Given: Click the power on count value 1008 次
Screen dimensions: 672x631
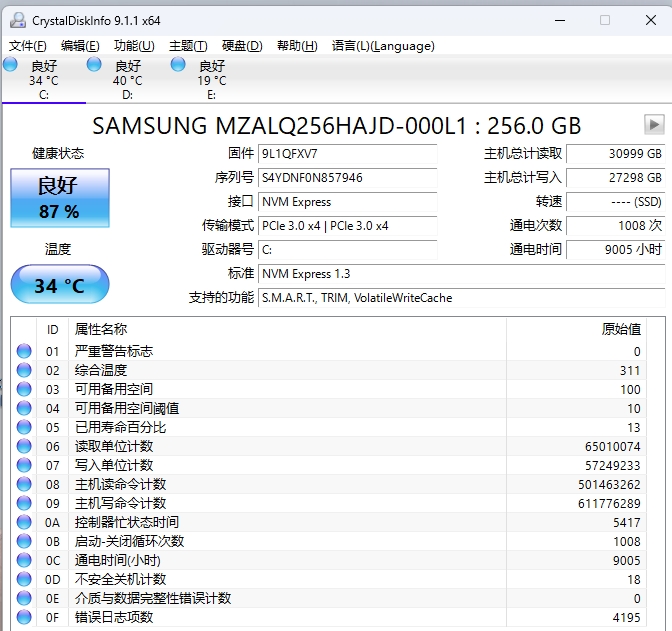Looking at the screenshot, I should tap(615, 226).
